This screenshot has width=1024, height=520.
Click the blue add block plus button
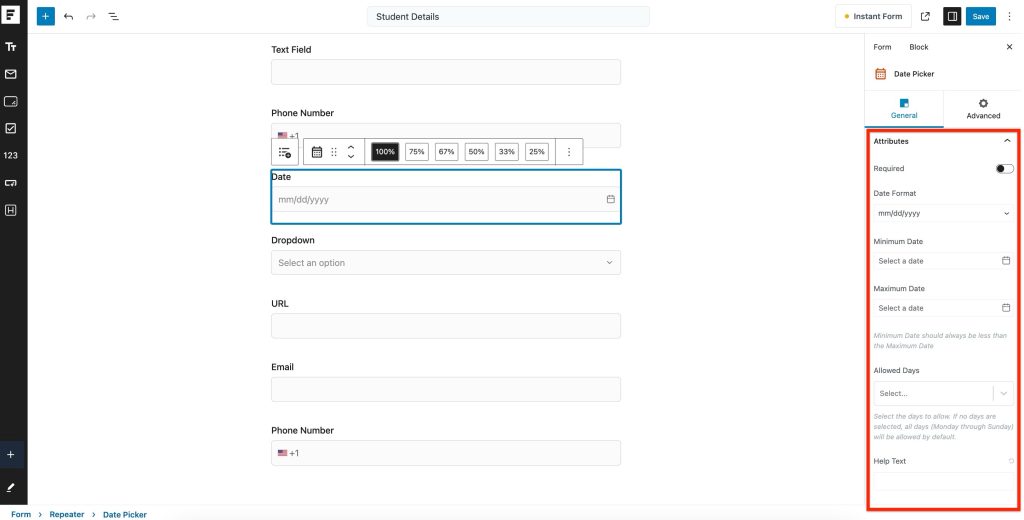(46, 16)
